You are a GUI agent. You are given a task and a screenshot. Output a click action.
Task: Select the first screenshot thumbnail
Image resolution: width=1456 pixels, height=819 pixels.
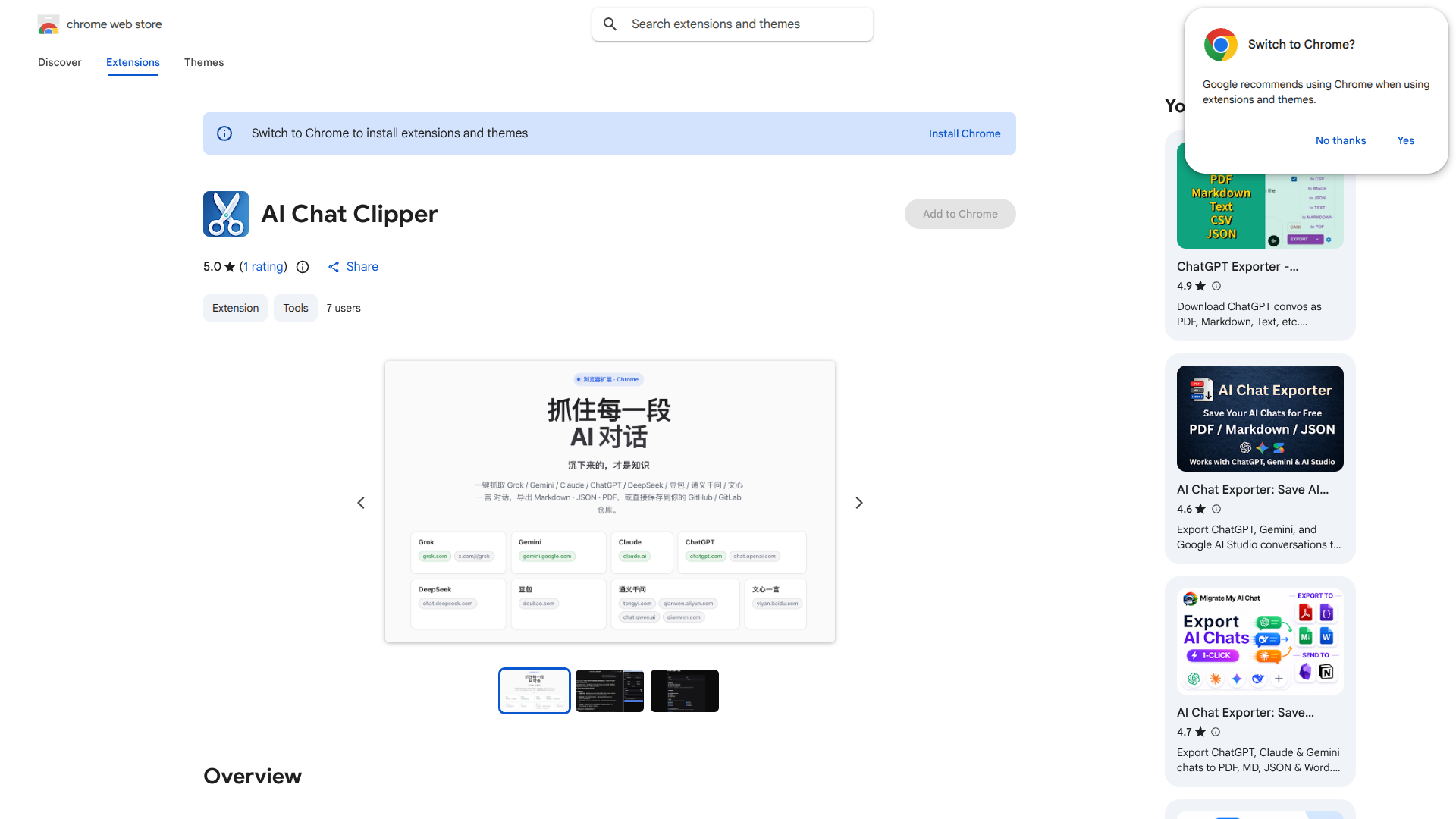pos(535,691)
